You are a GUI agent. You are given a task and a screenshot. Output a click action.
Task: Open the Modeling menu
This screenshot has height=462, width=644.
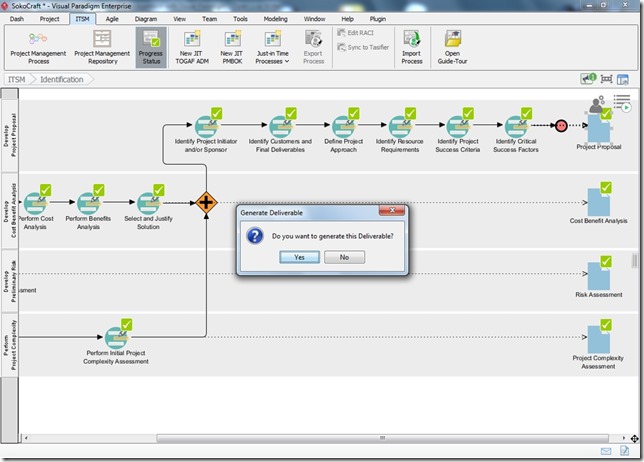pos(276,19)
